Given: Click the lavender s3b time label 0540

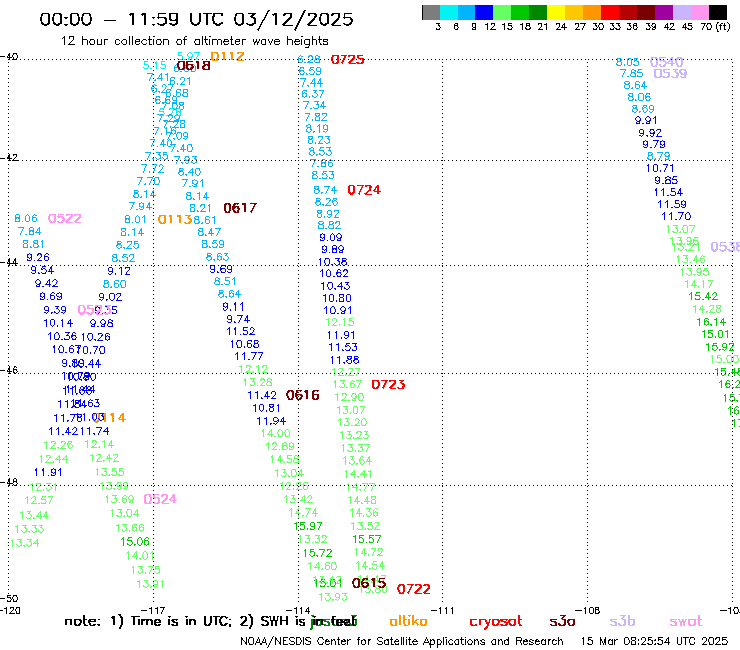Looking at the screenshot, I should [667, 62].
